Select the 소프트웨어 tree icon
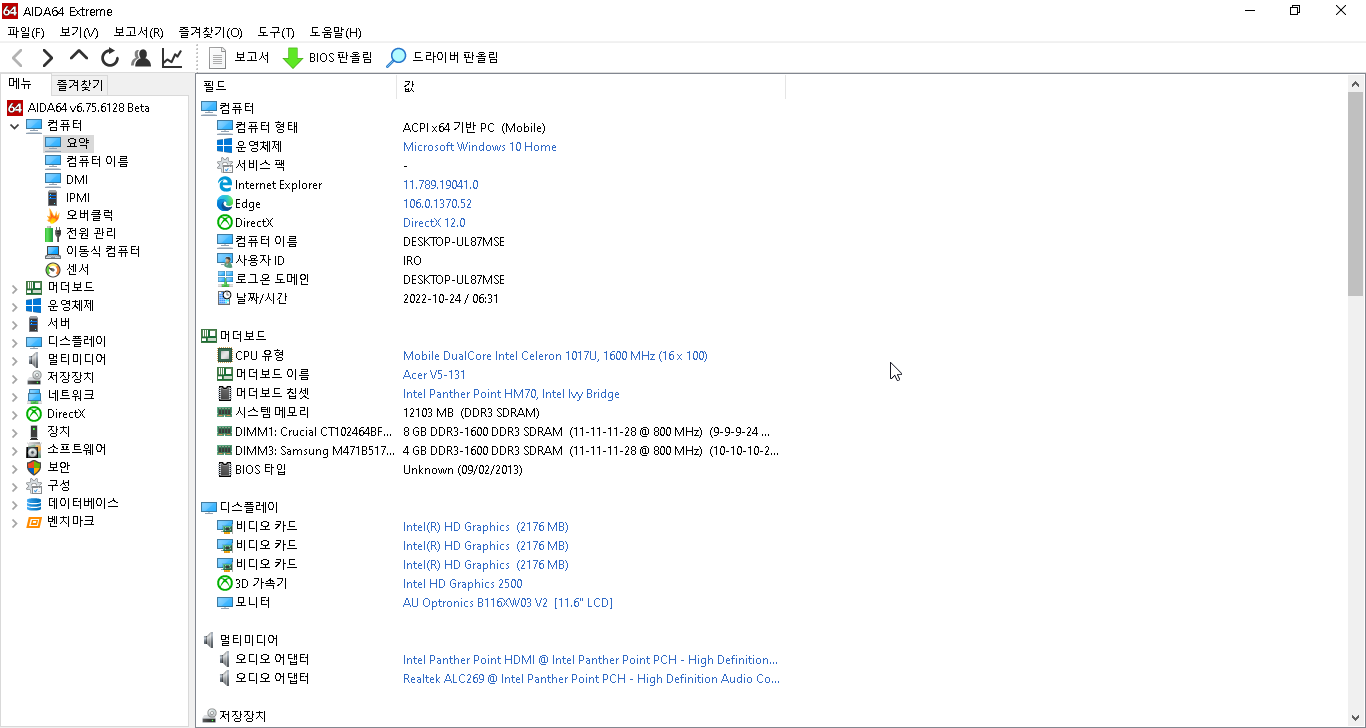Screen dimensions: 1366x728 tap(34, 449)
